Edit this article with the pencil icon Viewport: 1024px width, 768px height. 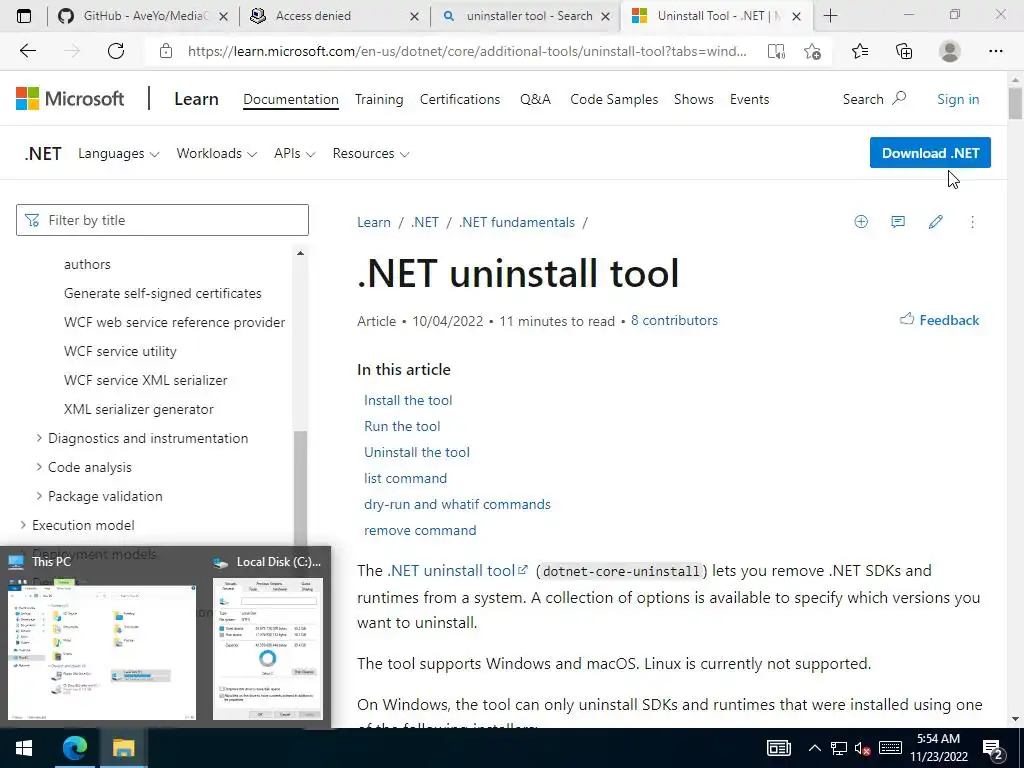935,222
